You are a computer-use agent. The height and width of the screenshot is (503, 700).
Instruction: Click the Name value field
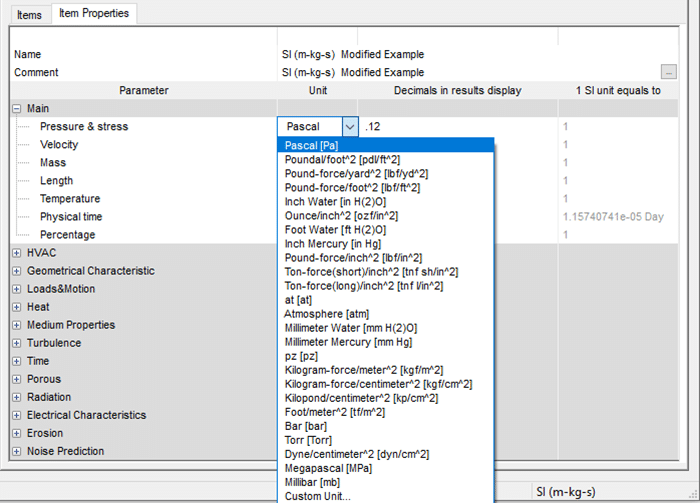point(478,54)
